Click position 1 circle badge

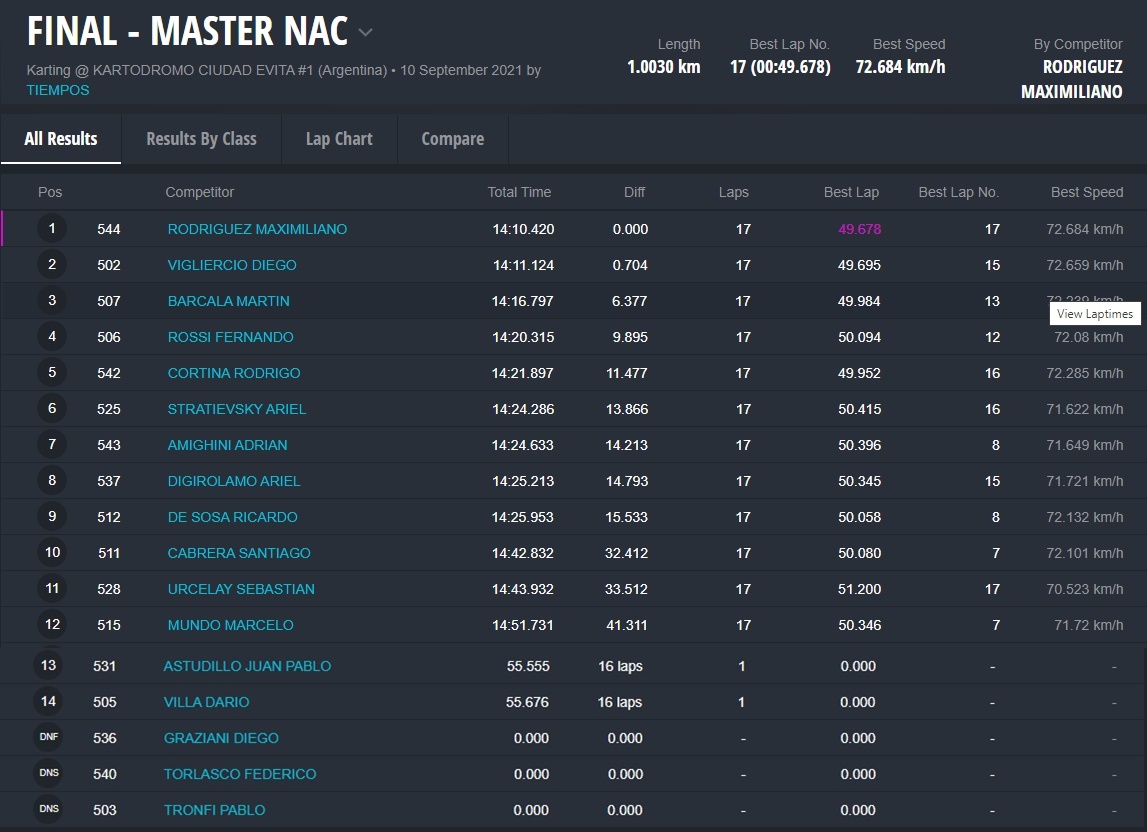click(x=52, y=229)
